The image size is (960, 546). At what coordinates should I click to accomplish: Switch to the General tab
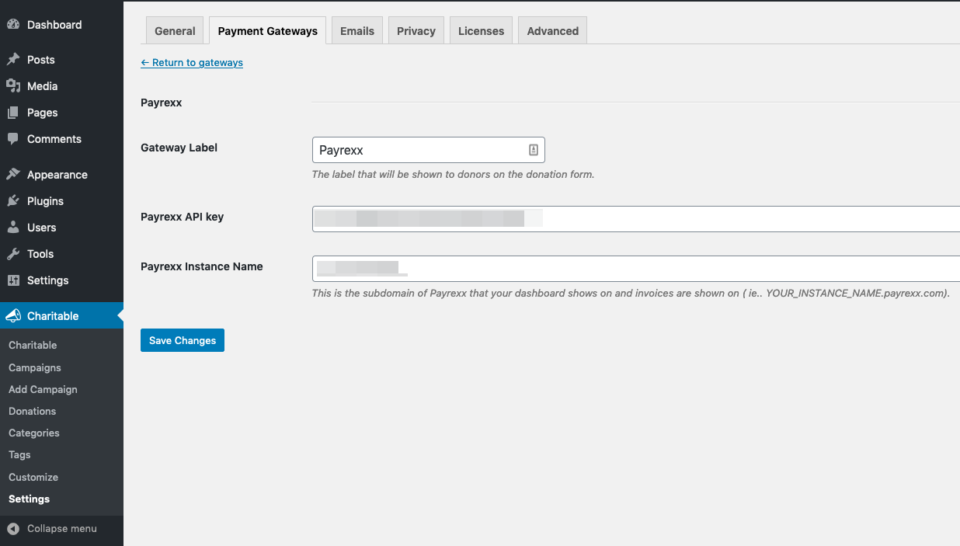point(174,31)
